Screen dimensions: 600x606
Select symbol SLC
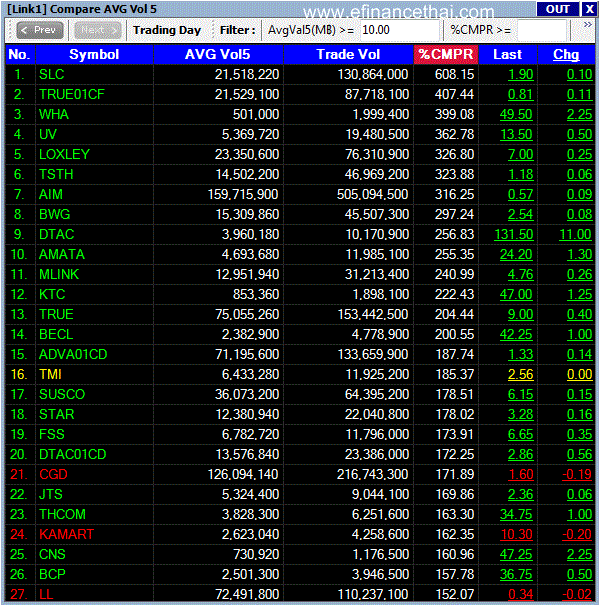(x=51, y=74)
